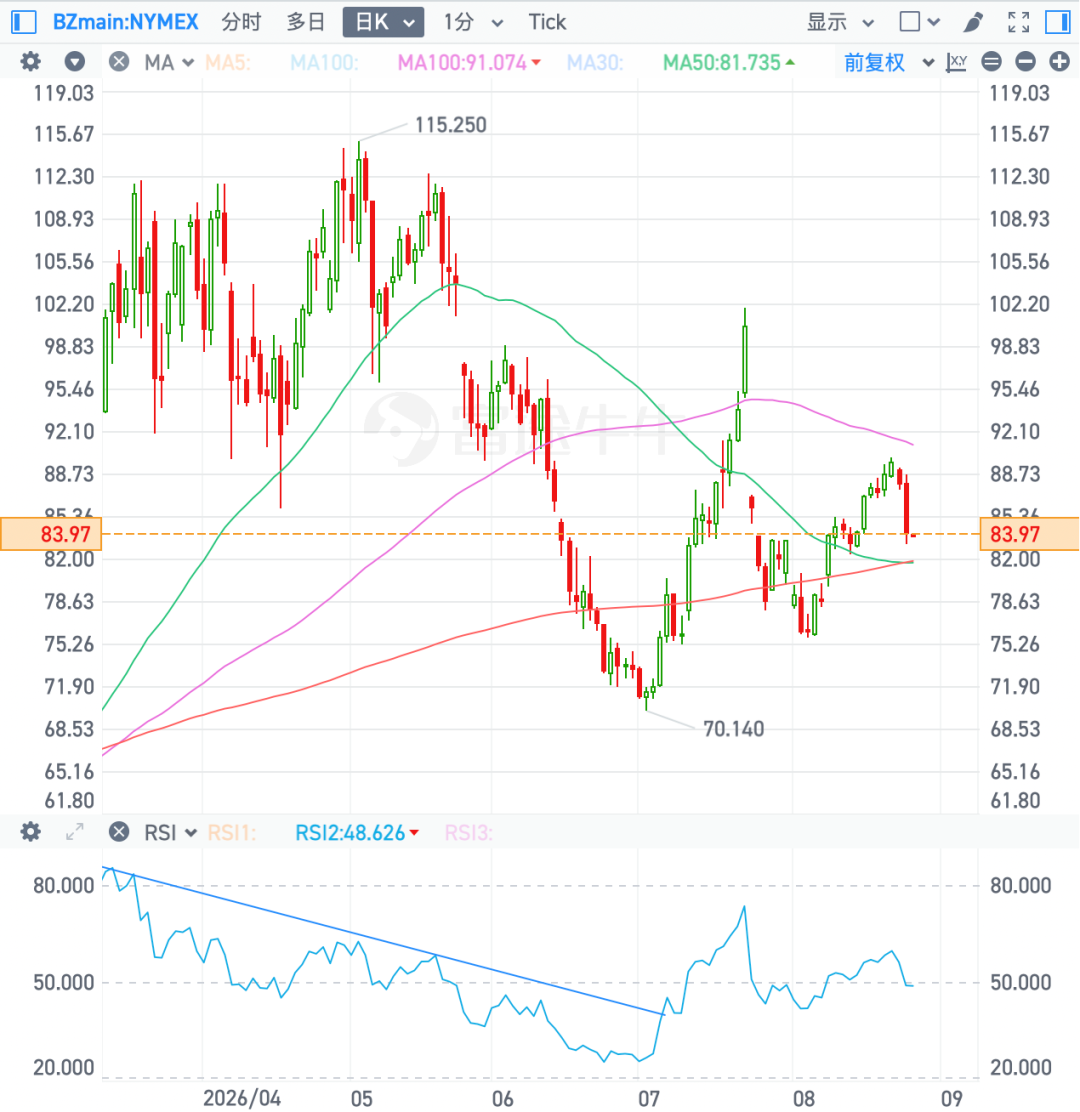Viewport: 1080px width, 1112px height.
Task: Toggle the MA100:91.074 line
Action: pos(469,62)
